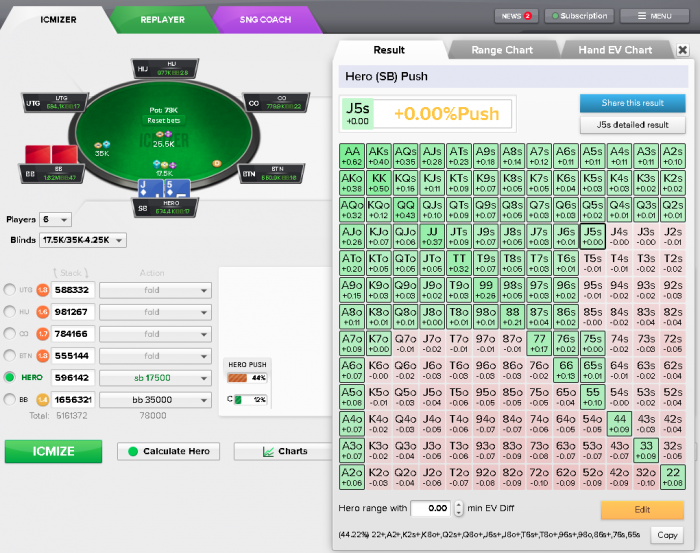Click Share this result button

(633, 103)
